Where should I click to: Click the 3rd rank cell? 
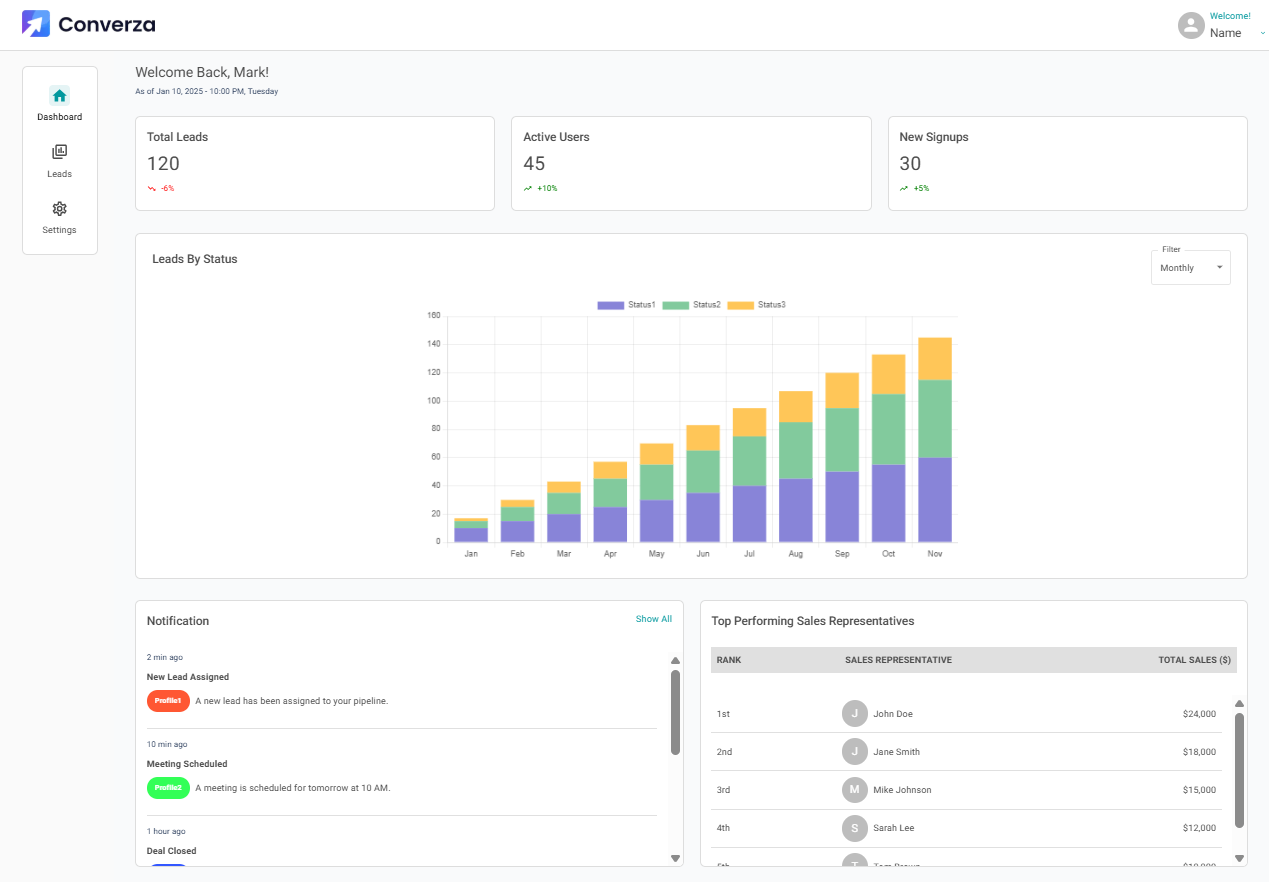click(724, 790)
